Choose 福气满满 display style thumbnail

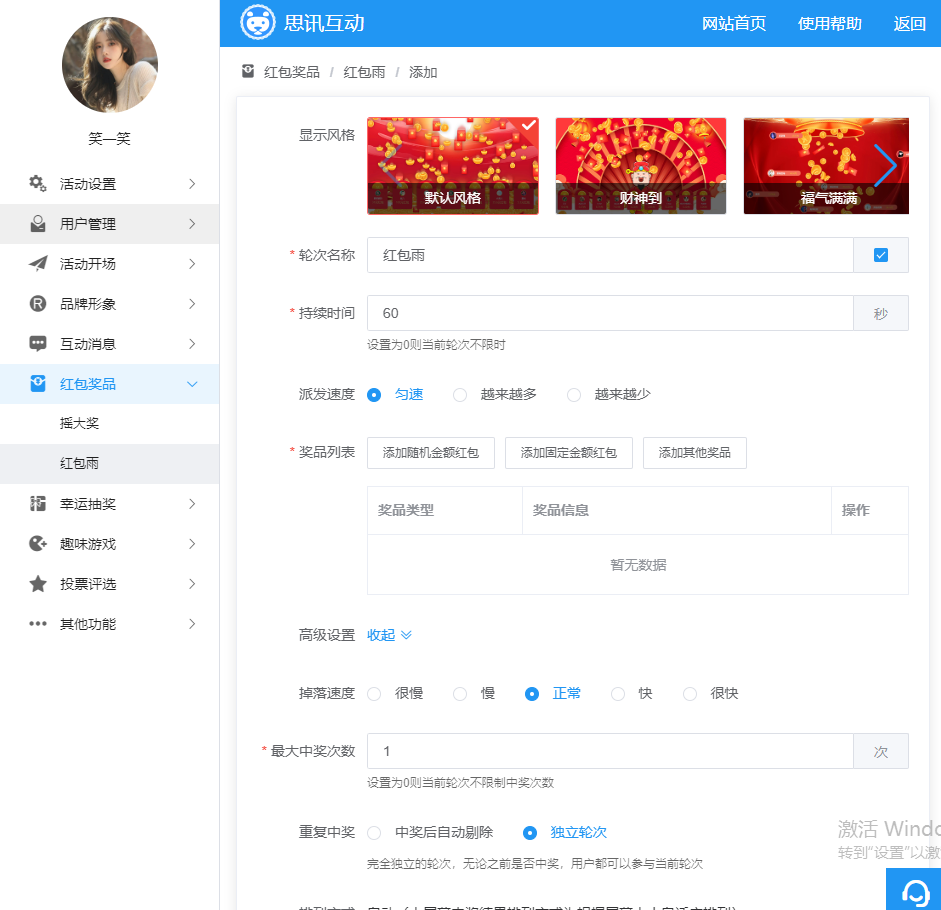(x=826, y=166)
